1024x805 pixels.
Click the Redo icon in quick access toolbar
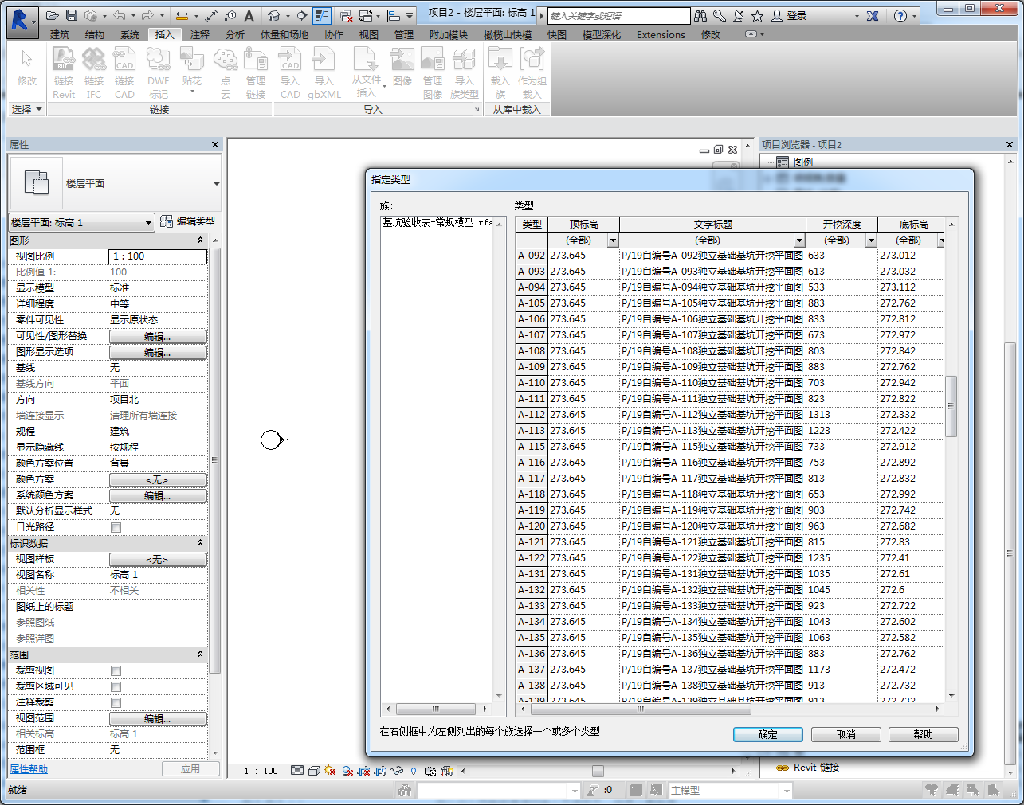coord(148,15)
